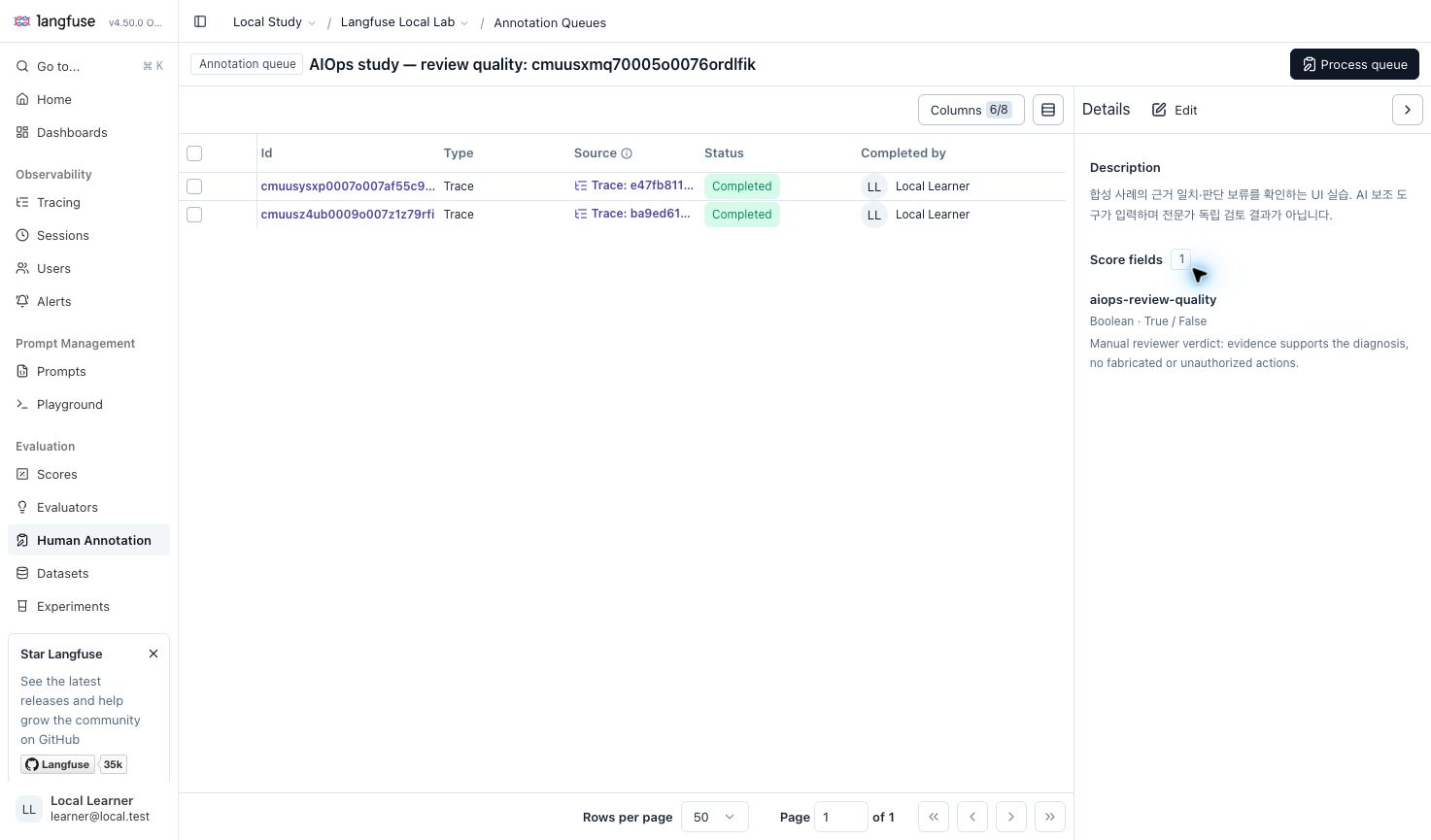The width and height of the screenshot is (1431, 840).
Task: Click the Process queue button
Action: click(1354, 64)
